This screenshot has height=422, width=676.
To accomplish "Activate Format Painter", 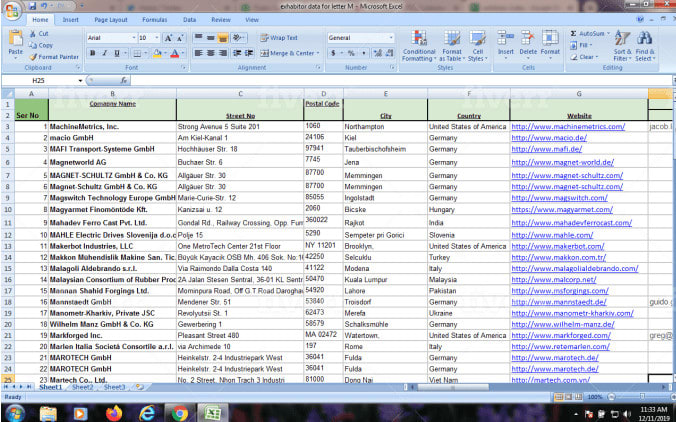I will tap(54, 57).
